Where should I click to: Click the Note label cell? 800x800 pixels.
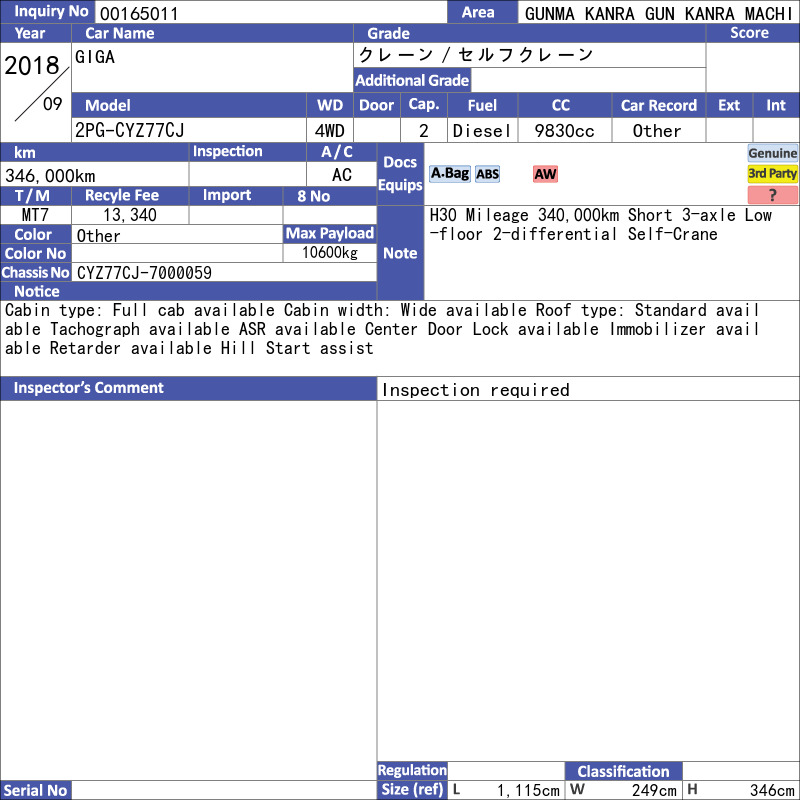pos(400,253)
